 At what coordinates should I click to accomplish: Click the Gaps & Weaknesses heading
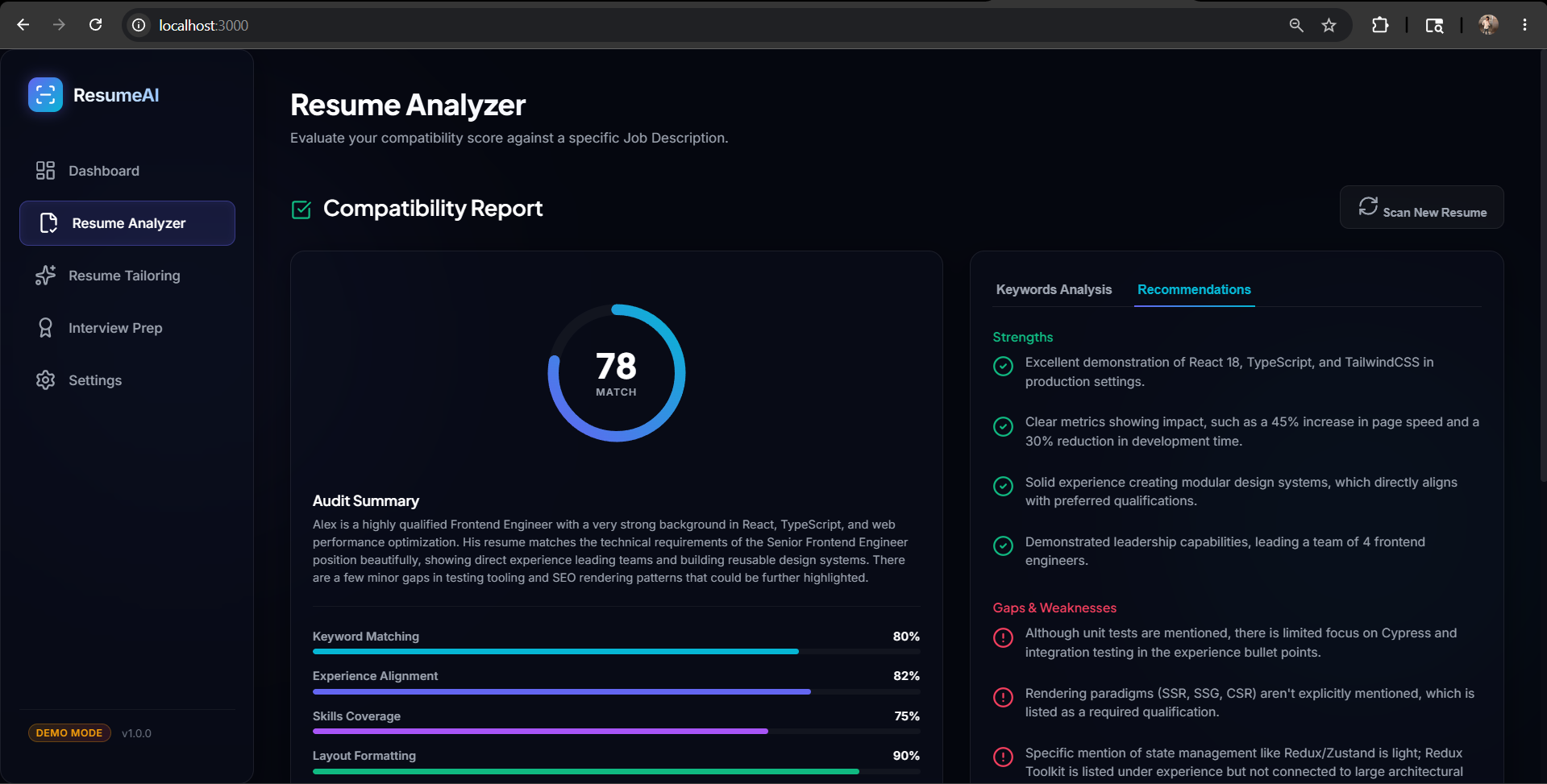tap(1054, 608)
